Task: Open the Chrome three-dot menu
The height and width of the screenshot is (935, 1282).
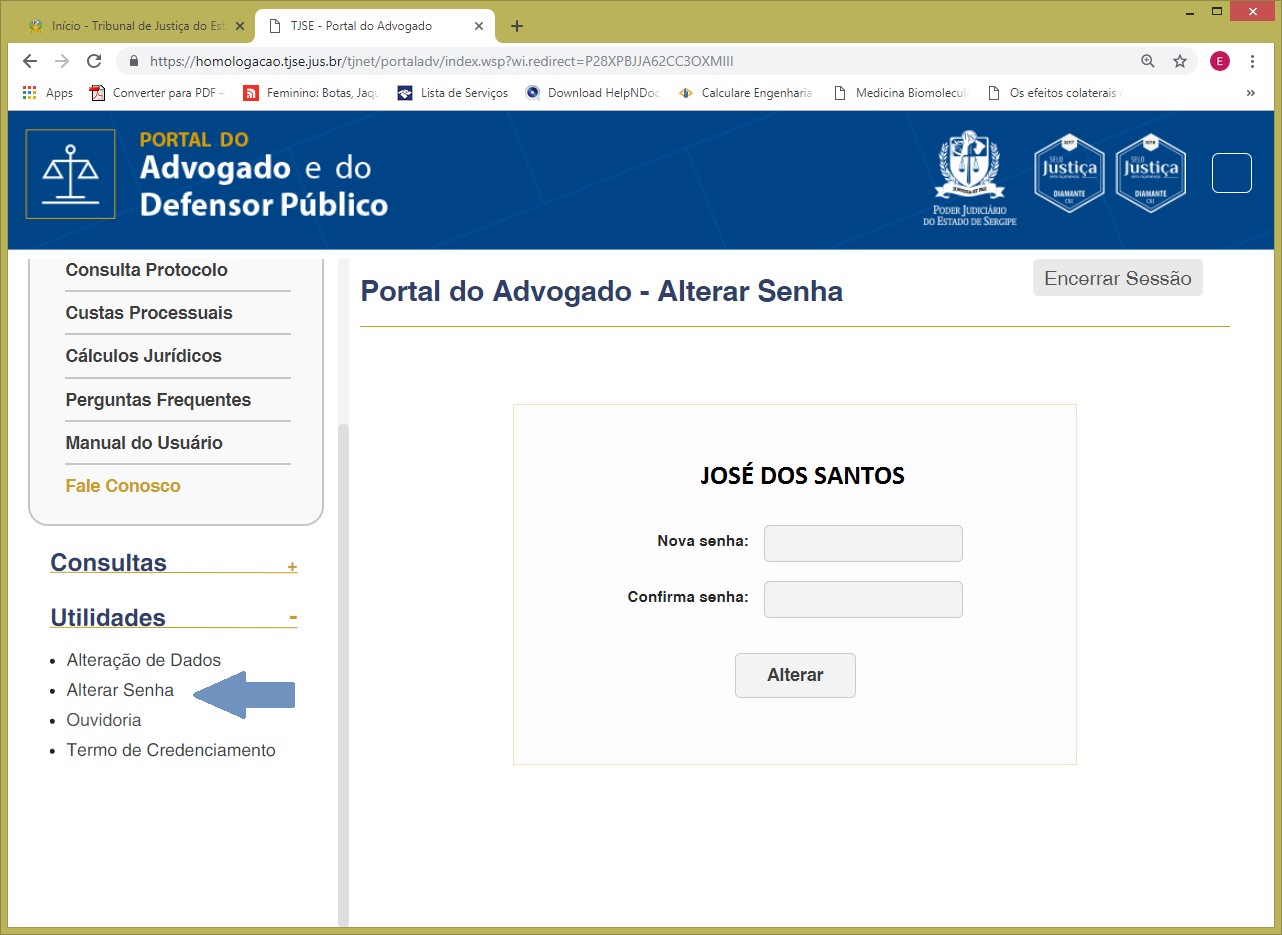Action: tap(1252, 61)
